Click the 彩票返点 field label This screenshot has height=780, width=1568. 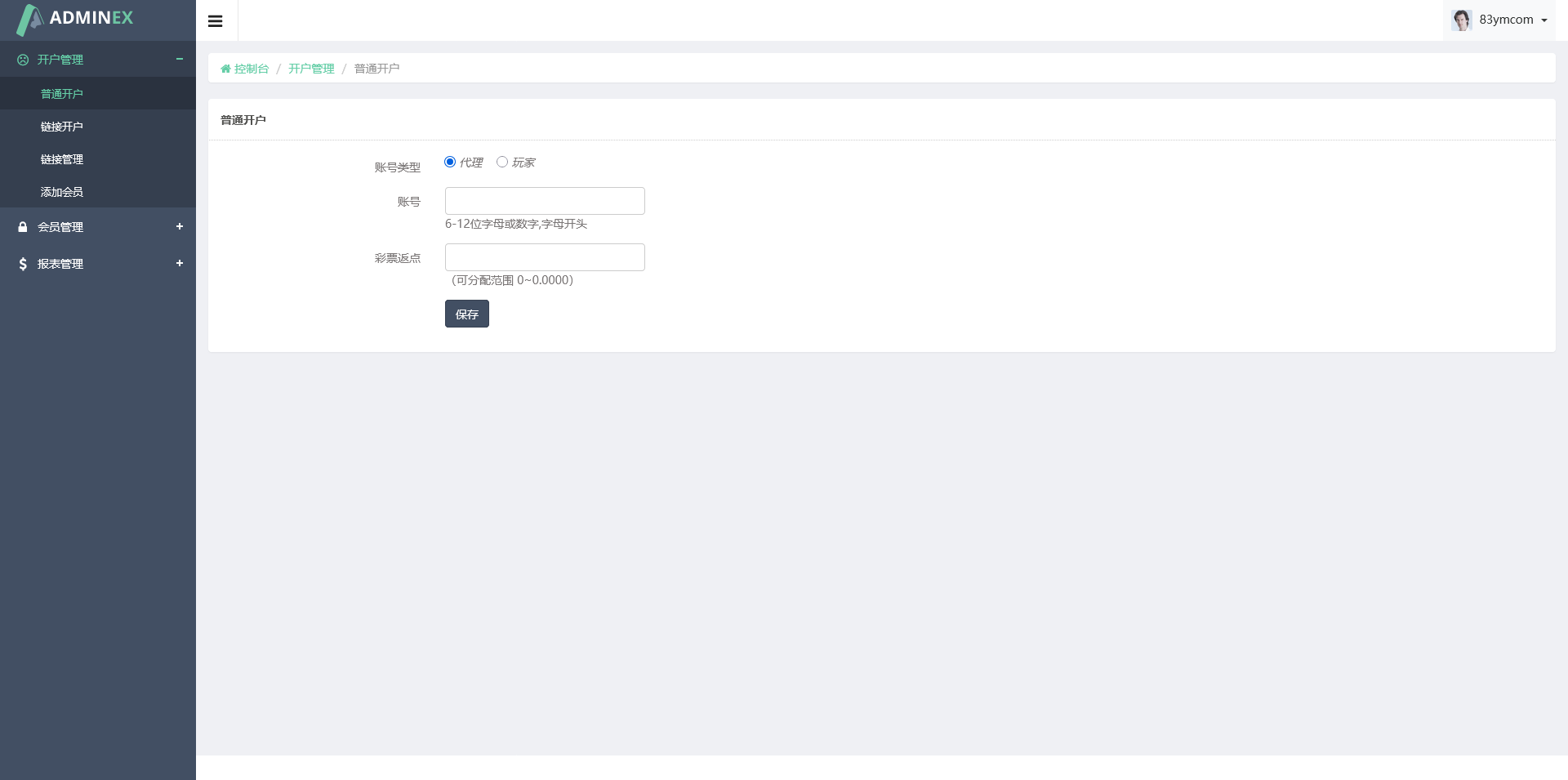click(x=398, y=258)
